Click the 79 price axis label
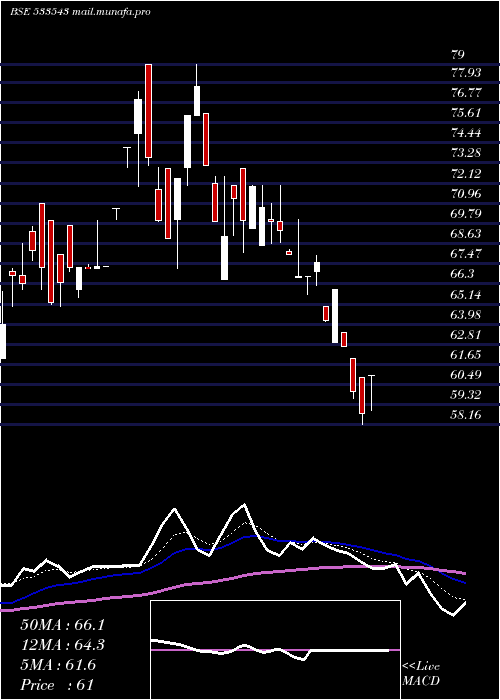 pos(458,54)
